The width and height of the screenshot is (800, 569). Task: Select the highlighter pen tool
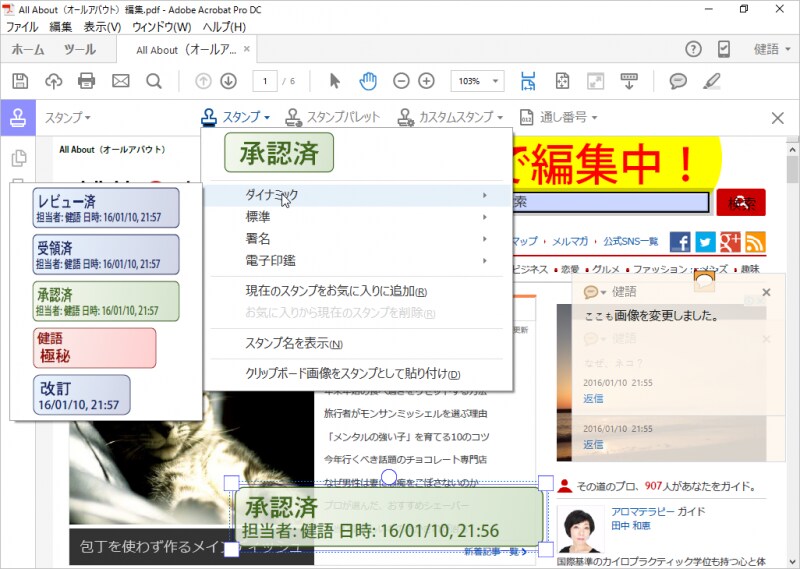point(712,81)
